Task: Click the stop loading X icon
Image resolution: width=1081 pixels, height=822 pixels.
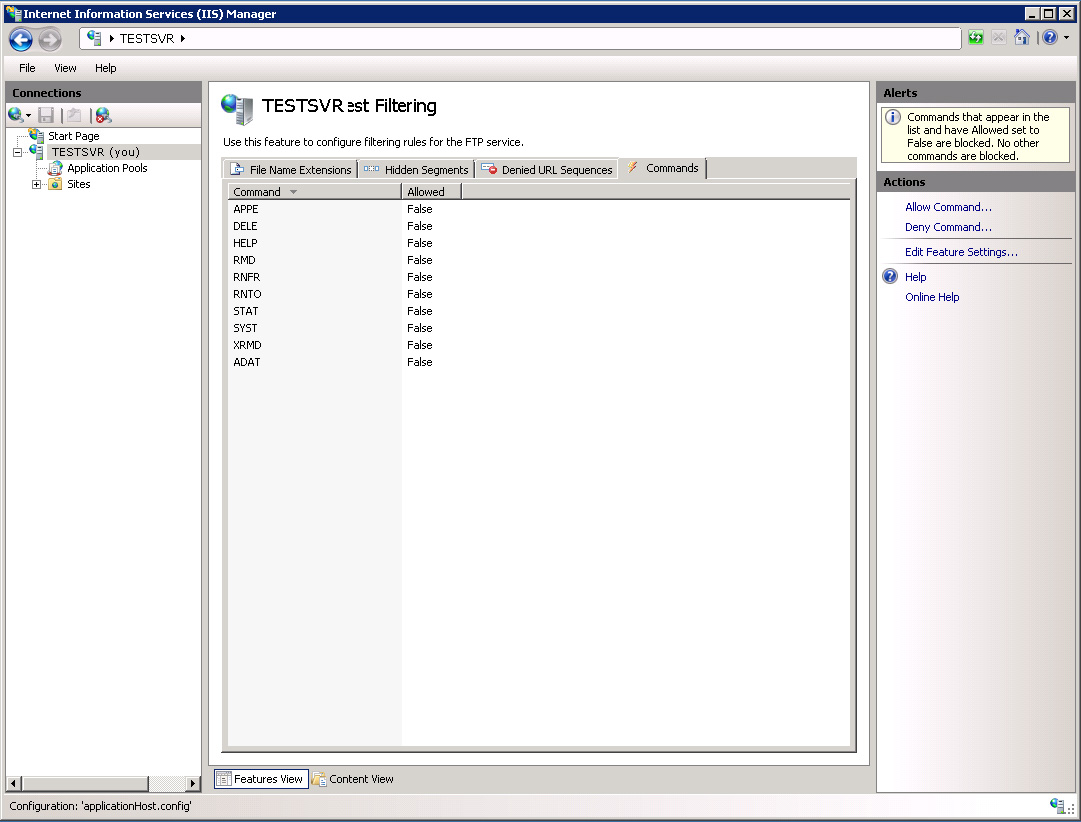Action: point(999,37)
